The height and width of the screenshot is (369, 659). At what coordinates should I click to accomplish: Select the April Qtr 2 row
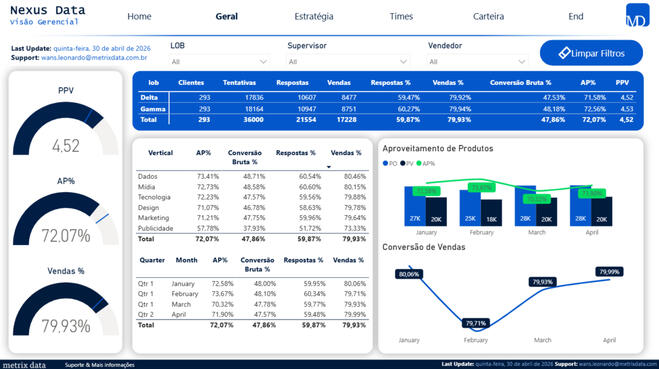(x=252, y=314)
